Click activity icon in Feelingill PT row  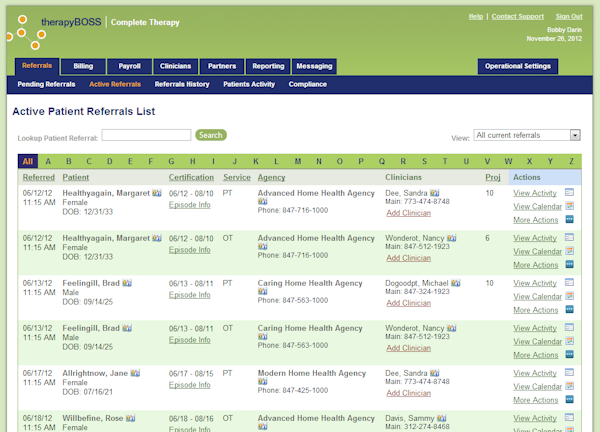pos(569,282)
